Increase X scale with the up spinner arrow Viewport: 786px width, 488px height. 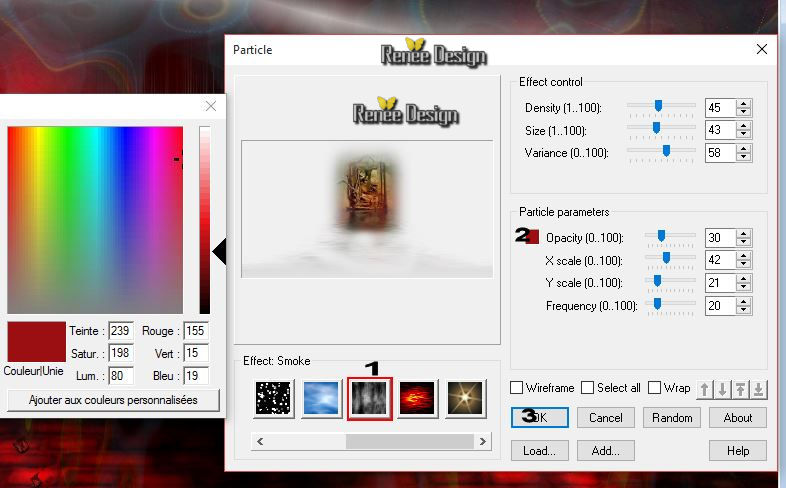744,256
